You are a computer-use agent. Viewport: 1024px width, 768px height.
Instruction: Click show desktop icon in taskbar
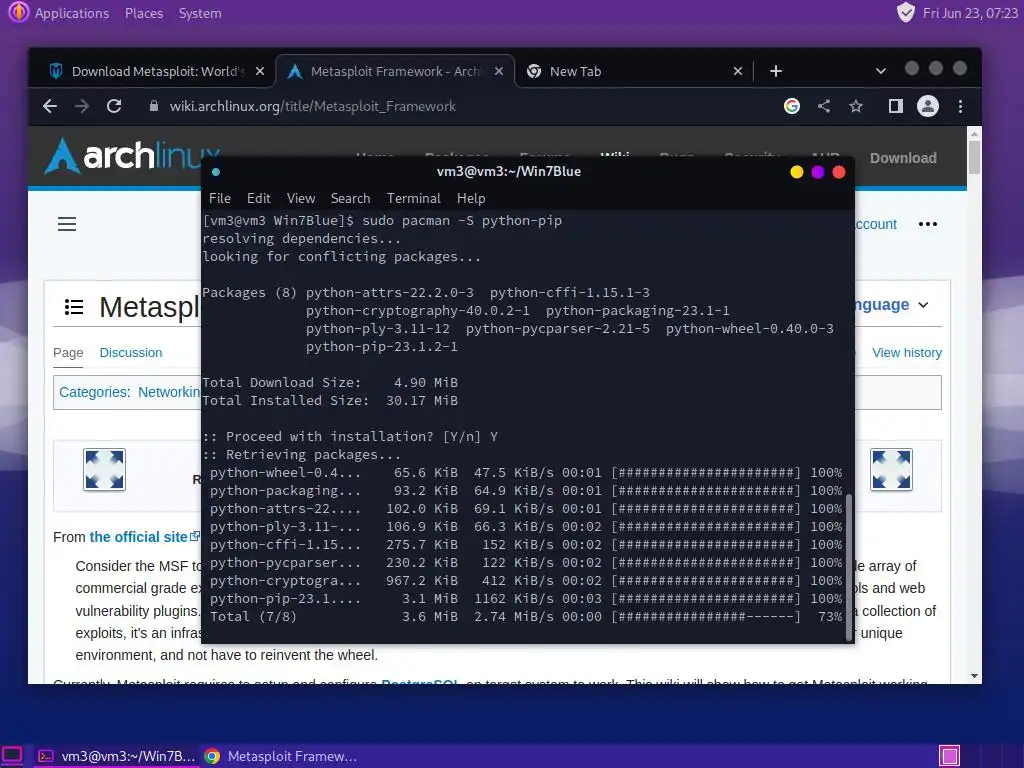(13, 756)
